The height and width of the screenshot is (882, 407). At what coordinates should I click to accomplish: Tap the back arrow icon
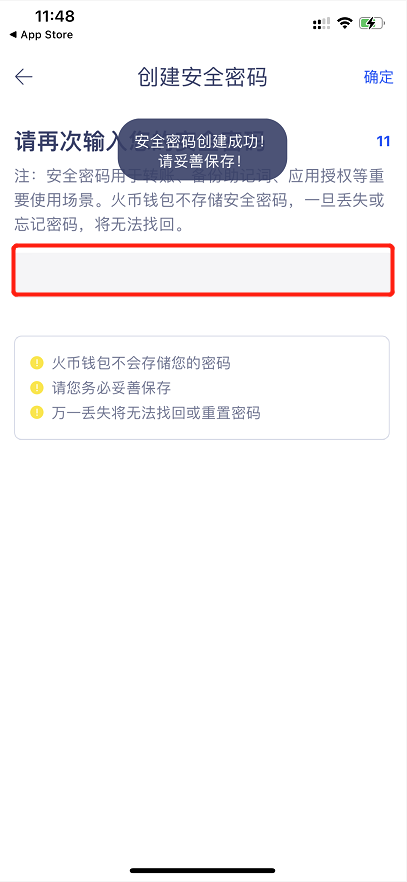coord(24,77)
